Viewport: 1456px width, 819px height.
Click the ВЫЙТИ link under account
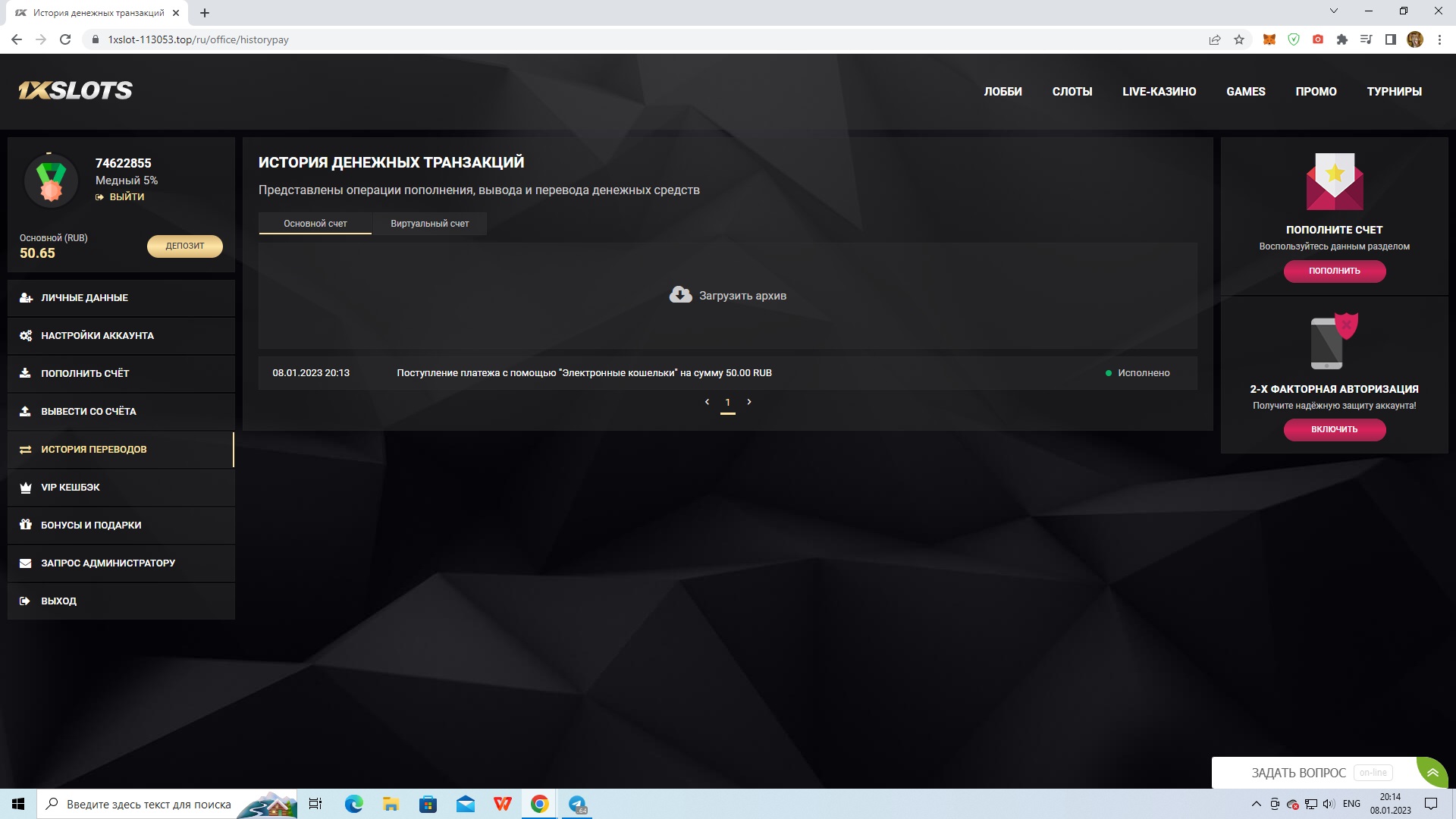126,197
